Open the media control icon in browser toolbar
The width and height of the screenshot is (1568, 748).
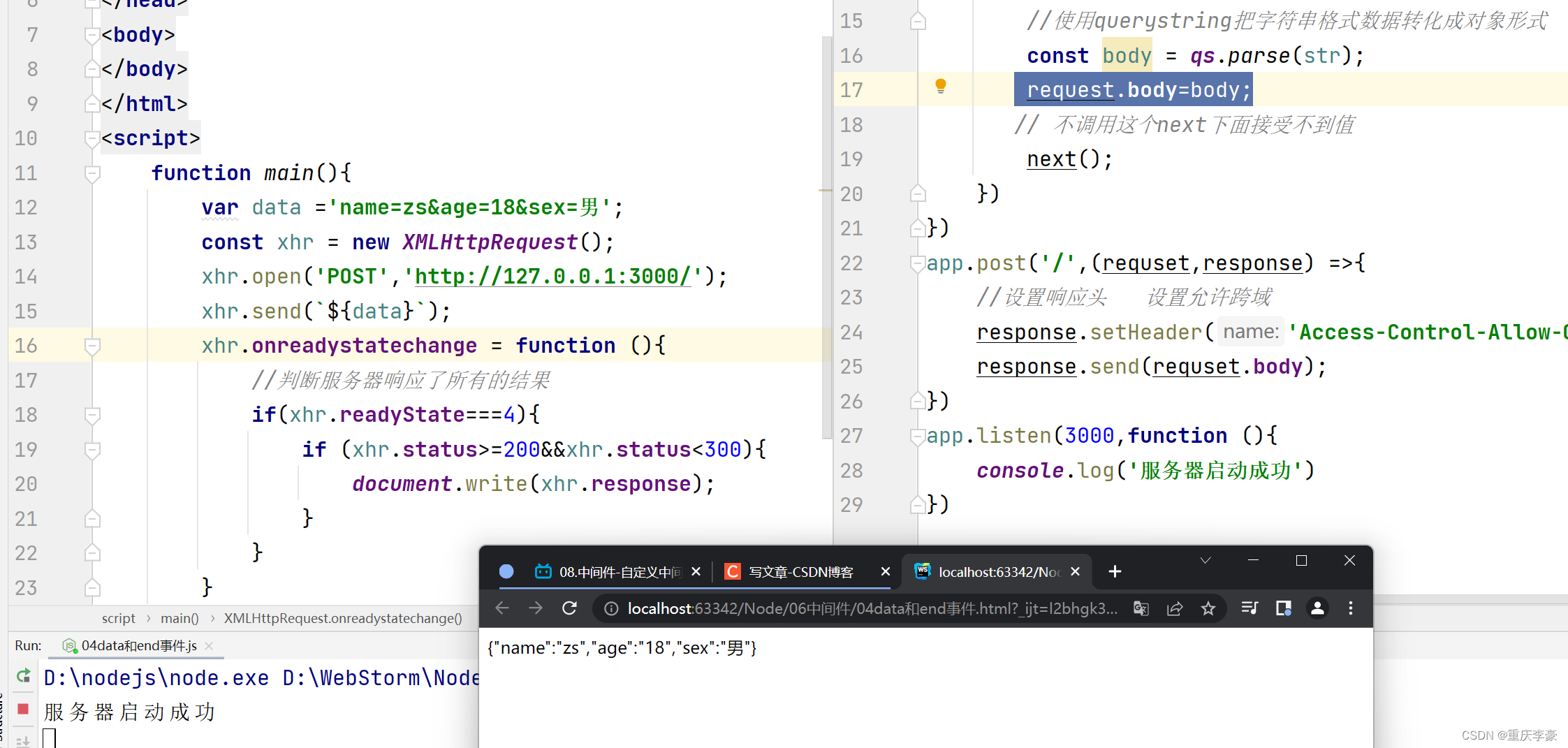pyautogui.click(x=1250, y=608)
